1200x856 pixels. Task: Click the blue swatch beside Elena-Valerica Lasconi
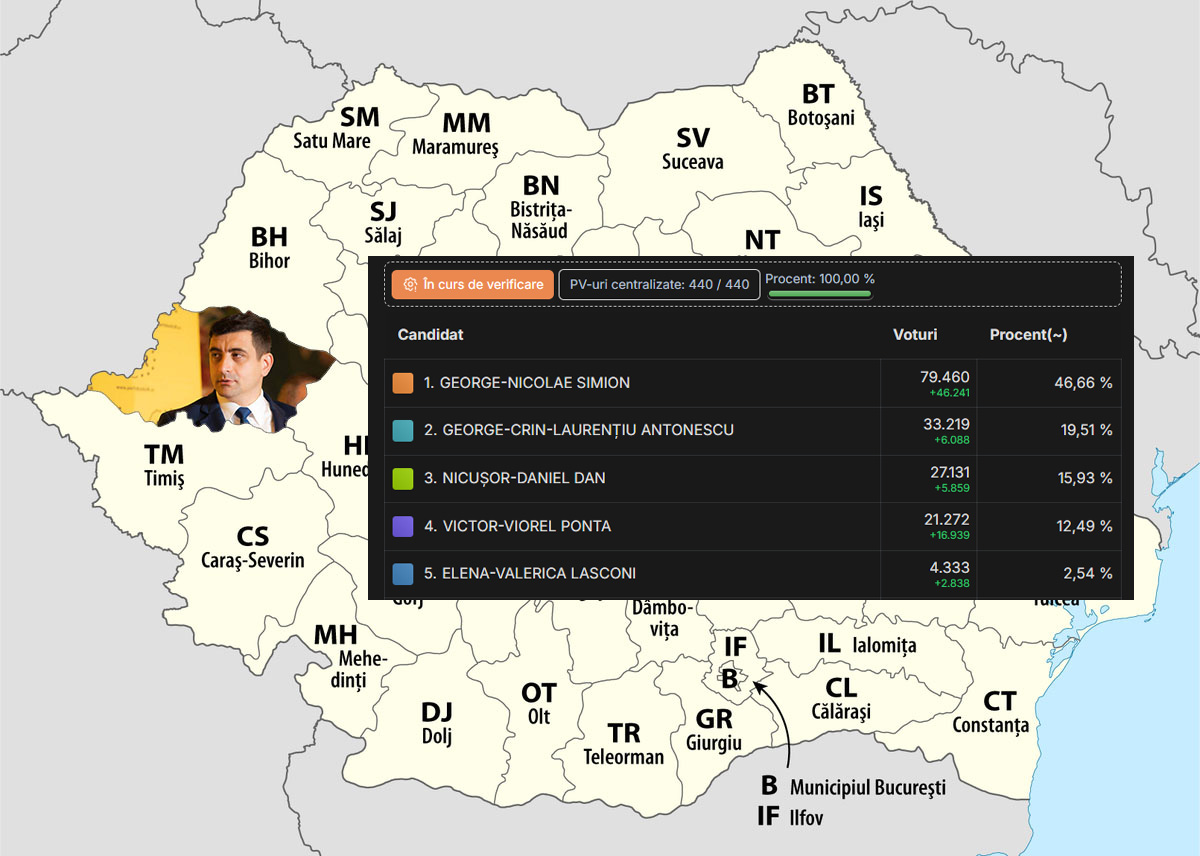pyautogui.click(x=403, y=574)
